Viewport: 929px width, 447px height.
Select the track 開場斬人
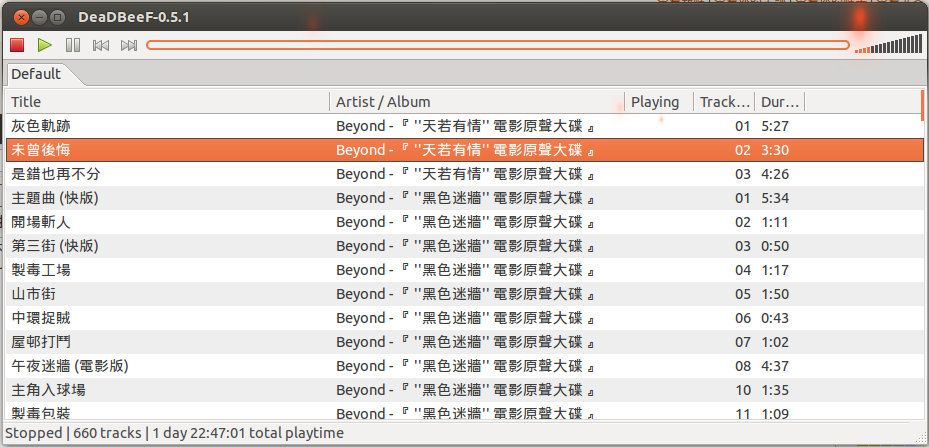464,222
